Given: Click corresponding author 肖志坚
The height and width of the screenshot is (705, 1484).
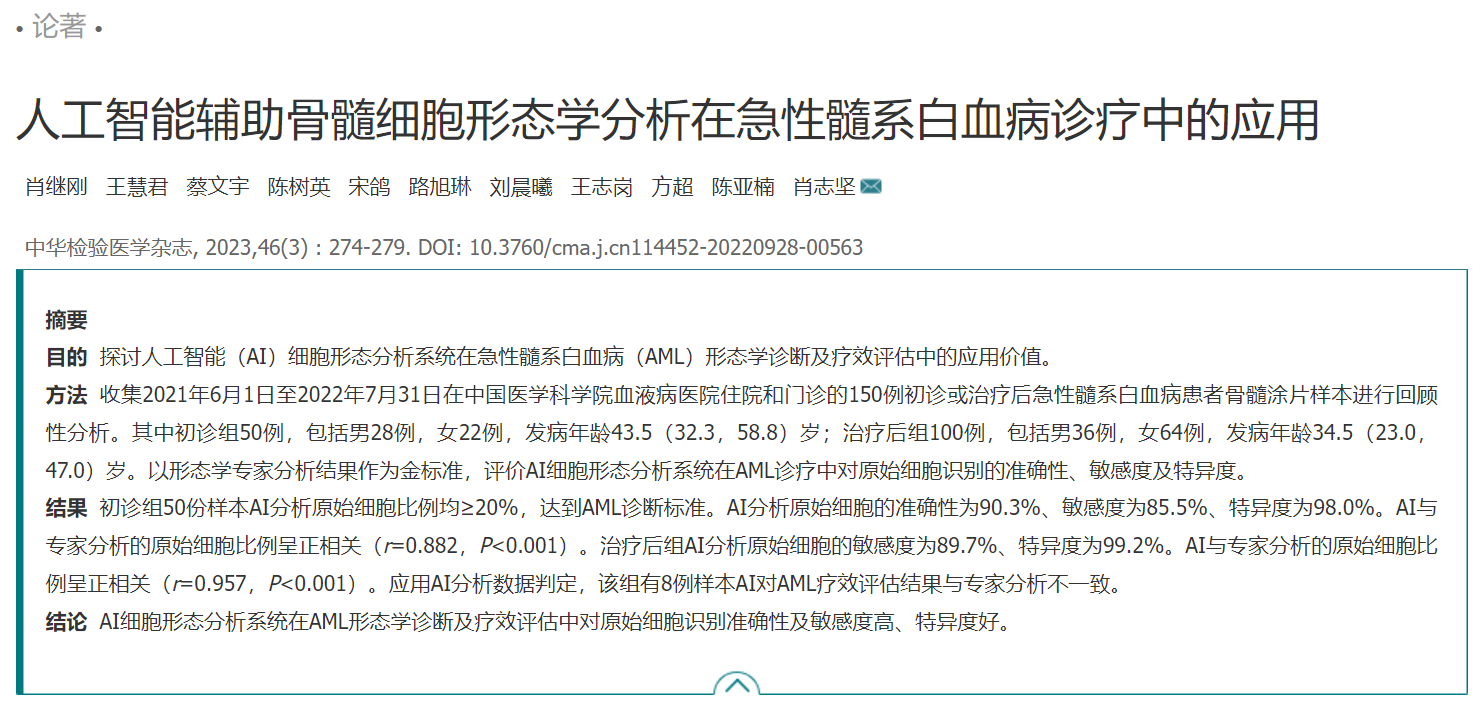Looking at the screenshot, I should [x=824, y=187].
